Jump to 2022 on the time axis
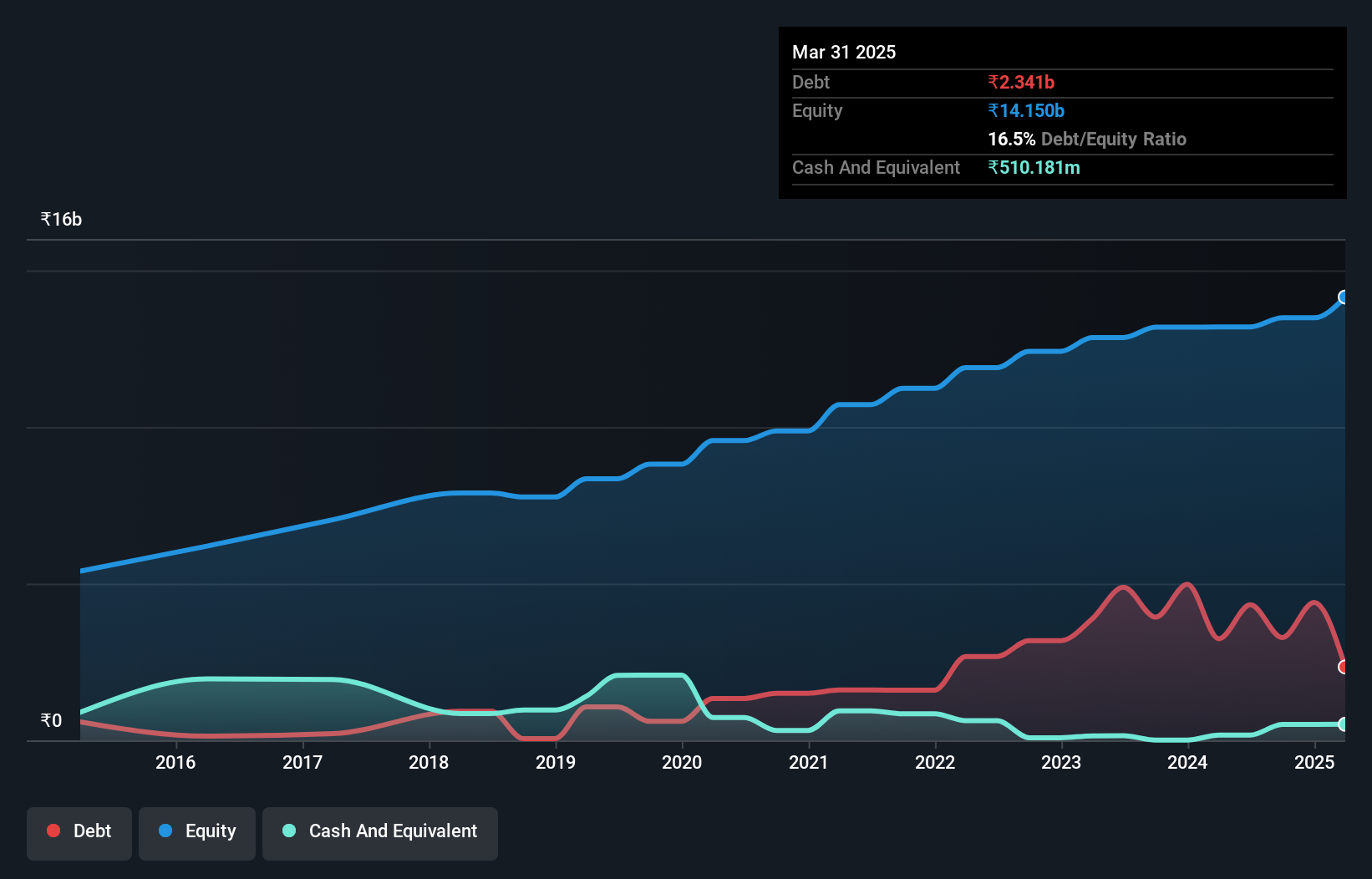 935,762
